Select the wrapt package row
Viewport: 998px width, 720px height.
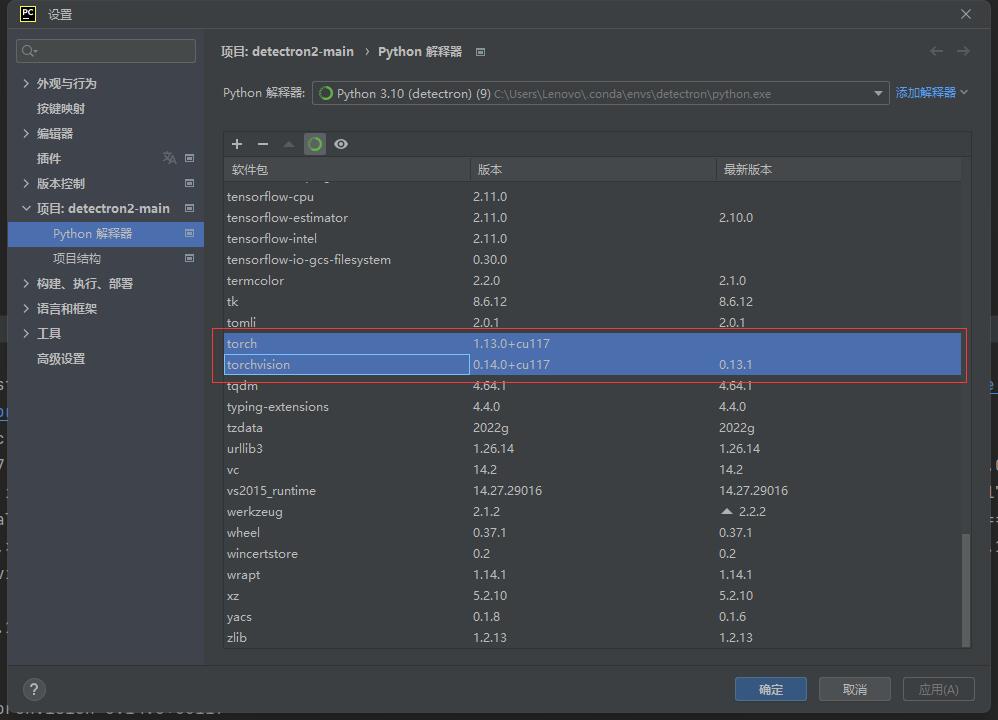593,575
